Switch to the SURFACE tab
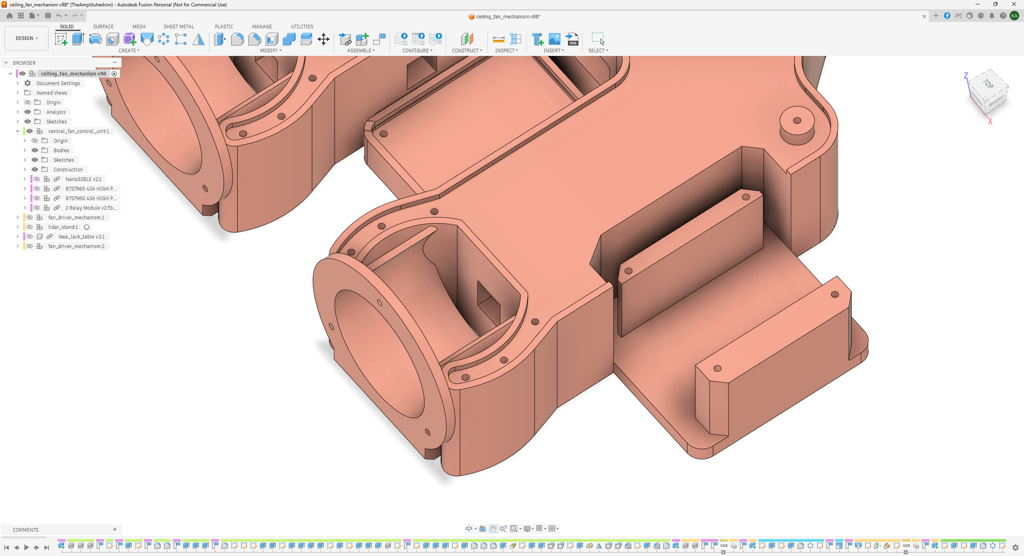 [x=103, y=27]
